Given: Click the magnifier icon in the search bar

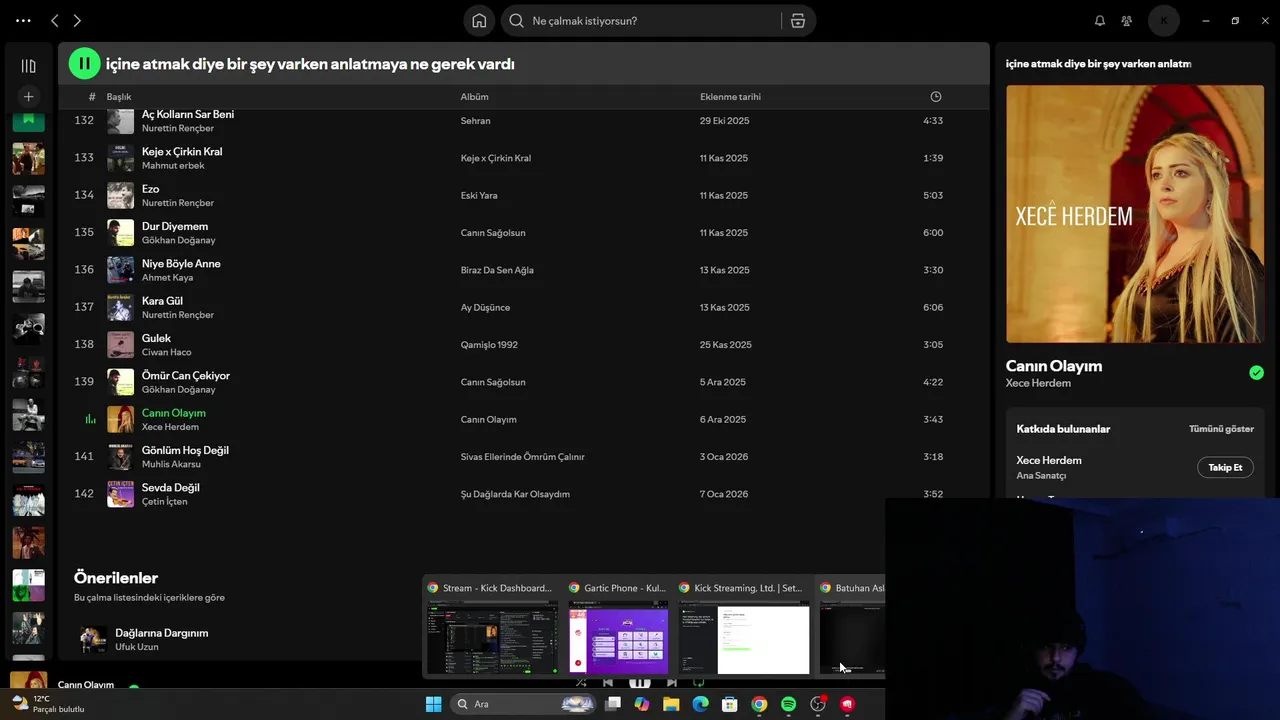Looking at the screenshot, I should point(517,20).
